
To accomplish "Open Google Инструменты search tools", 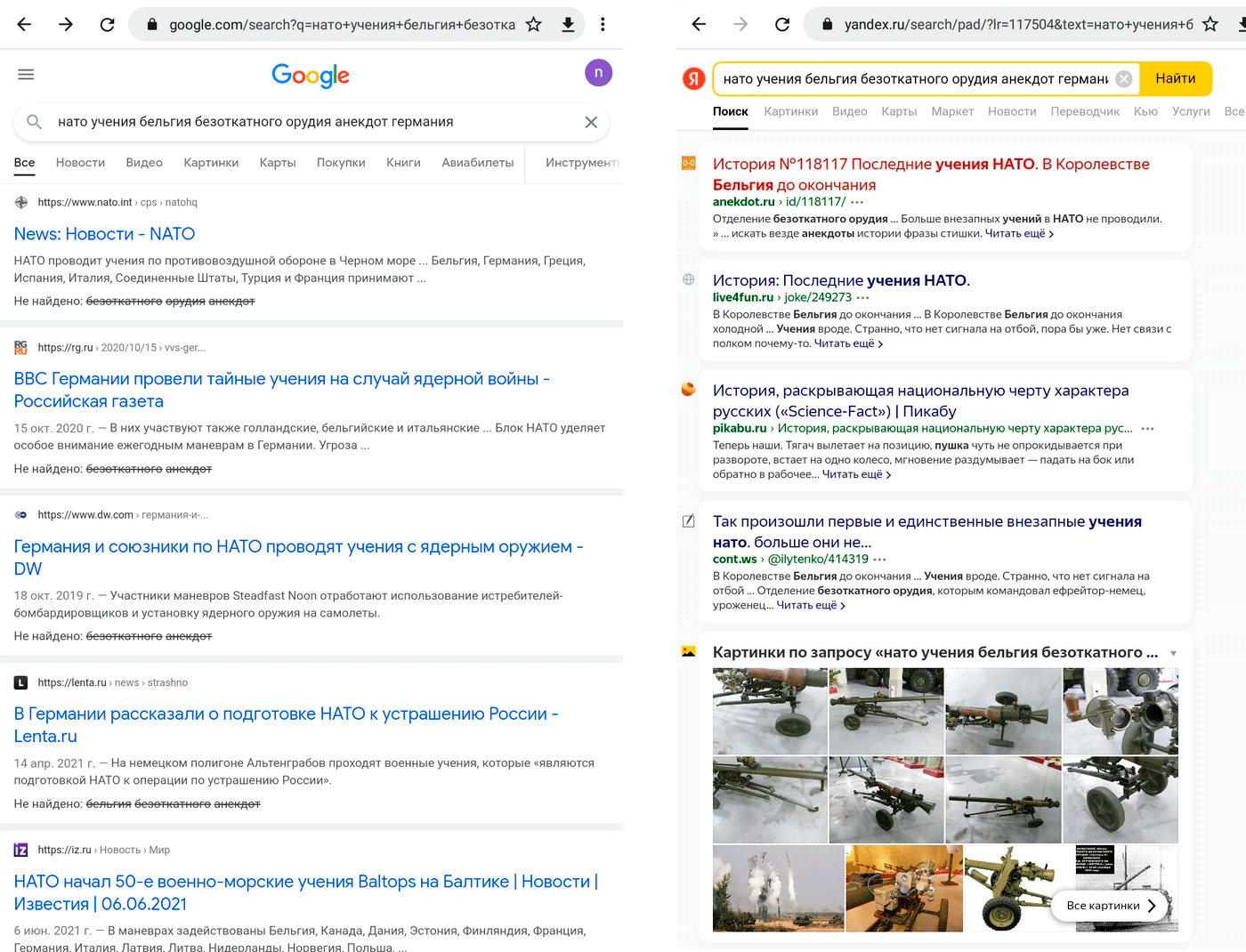I will coord(583,163).
